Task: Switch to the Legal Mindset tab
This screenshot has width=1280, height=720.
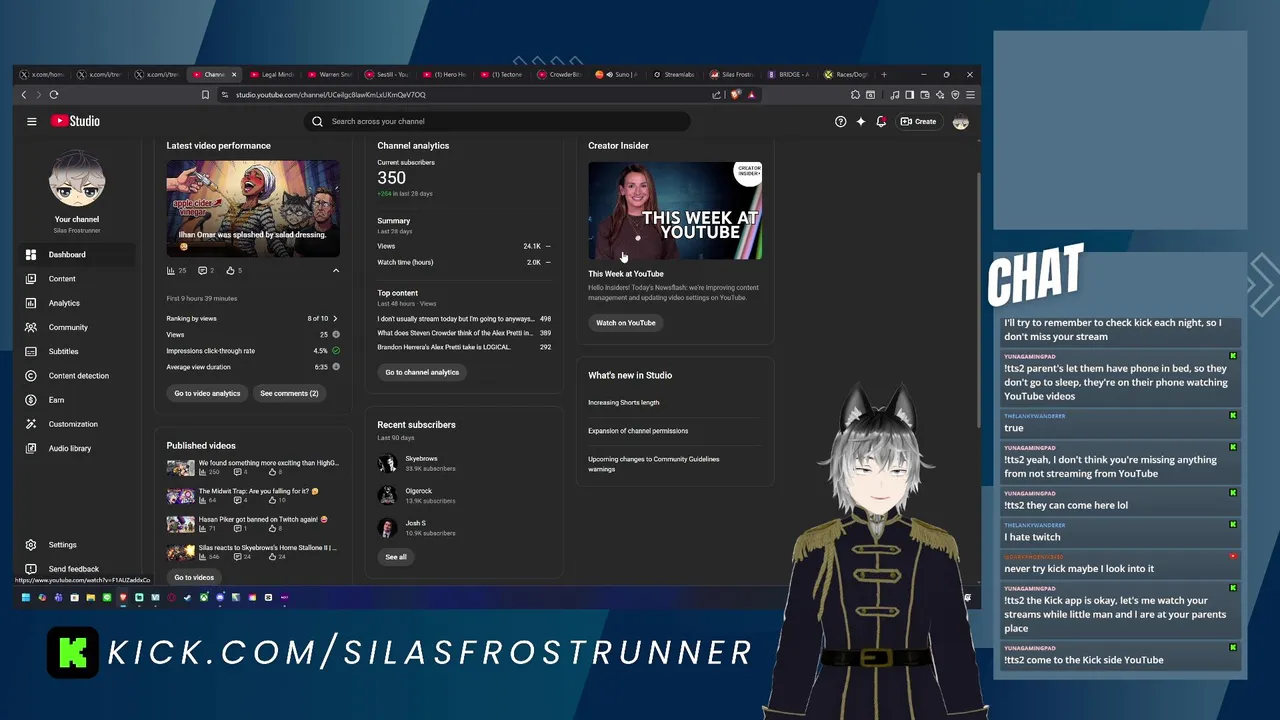Action: (x=272, y=74)
